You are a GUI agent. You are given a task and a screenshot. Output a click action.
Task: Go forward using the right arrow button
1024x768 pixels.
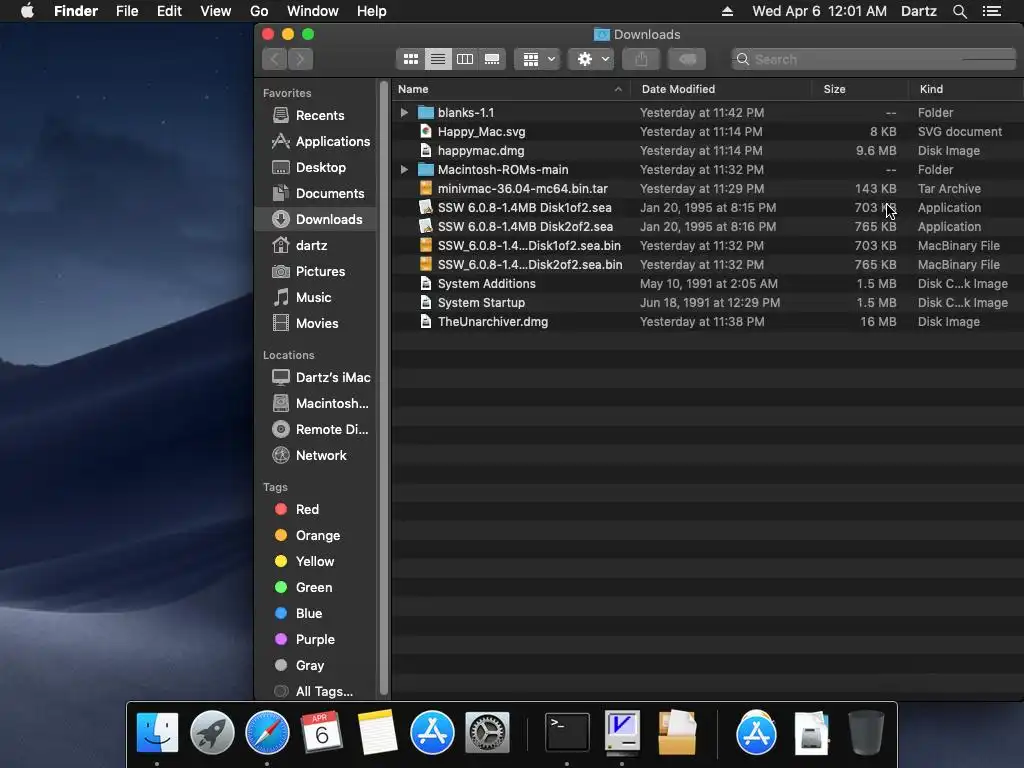click(300, 59)
